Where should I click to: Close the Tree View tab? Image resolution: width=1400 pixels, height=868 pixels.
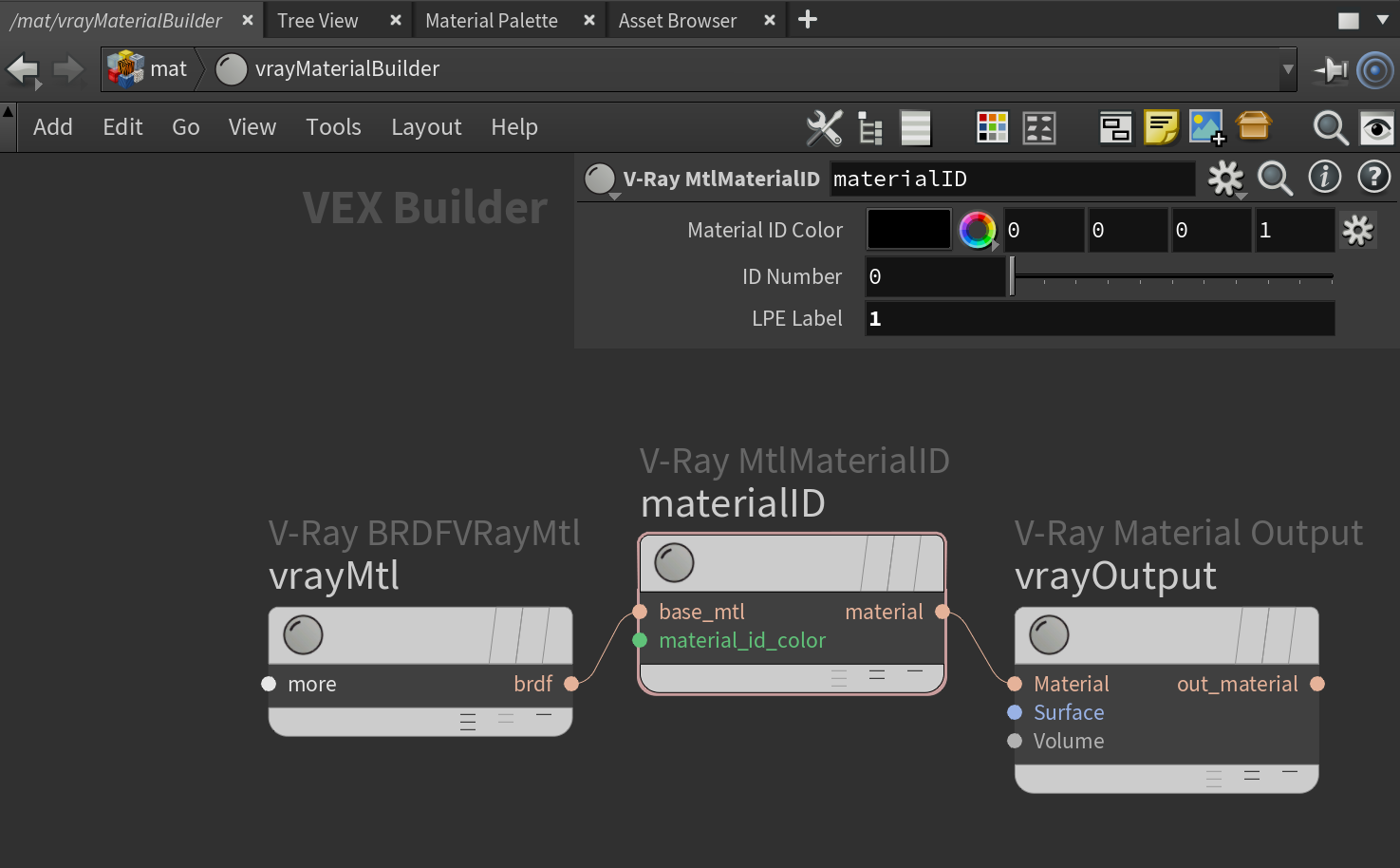click(x=396, y=20)
